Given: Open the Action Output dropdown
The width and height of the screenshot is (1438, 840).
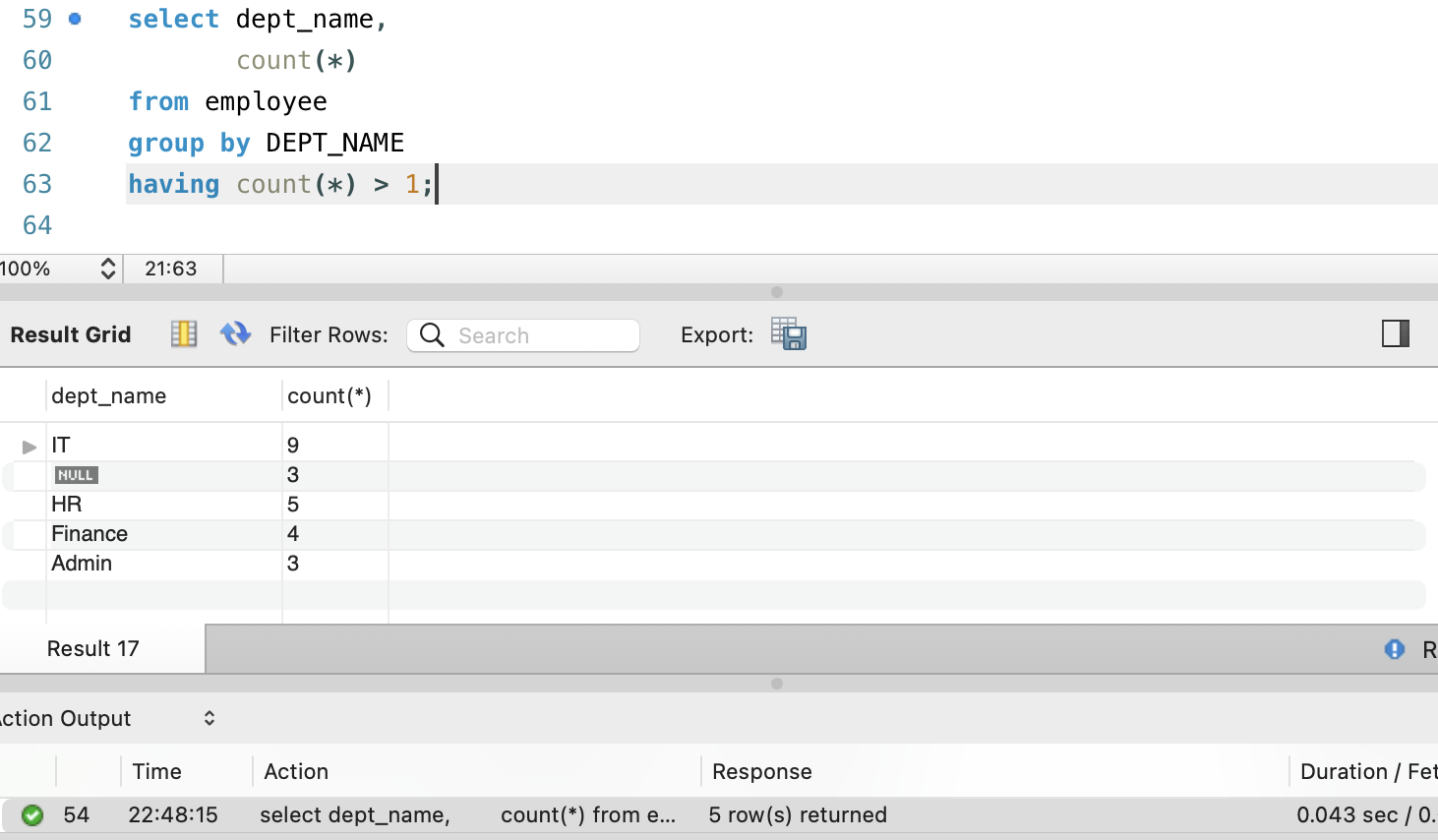Looking at the screenshot, I should pos(210,718).
